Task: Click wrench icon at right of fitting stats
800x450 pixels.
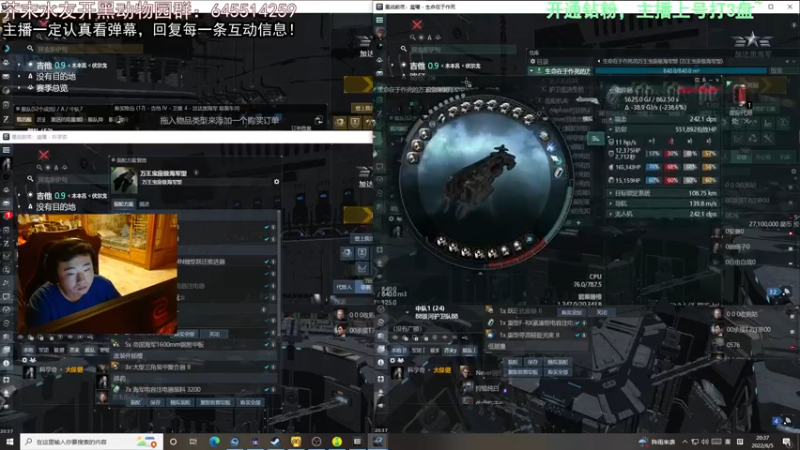Action: 768,138
